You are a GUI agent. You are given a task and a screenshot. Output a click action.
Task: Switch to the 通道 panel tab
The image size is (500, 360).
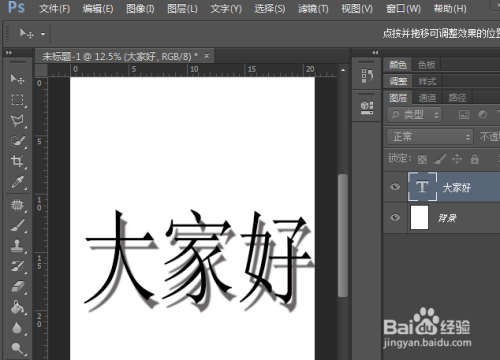[x=427, y=98]
